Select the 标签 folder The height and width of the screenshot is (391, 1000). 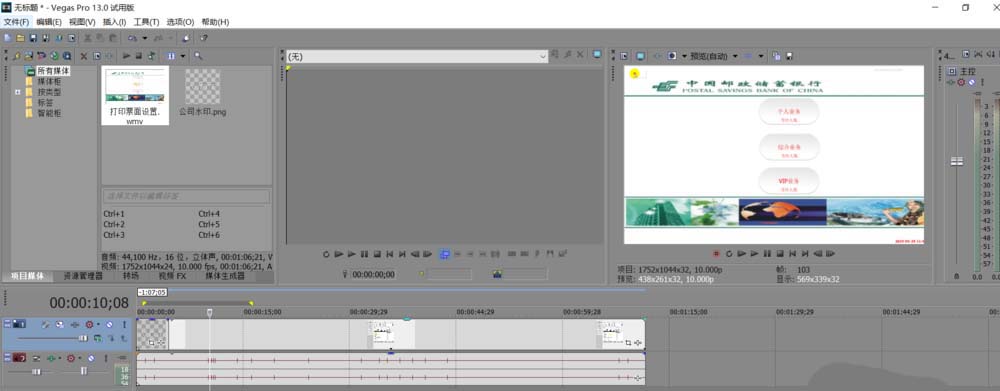[45, 103]
